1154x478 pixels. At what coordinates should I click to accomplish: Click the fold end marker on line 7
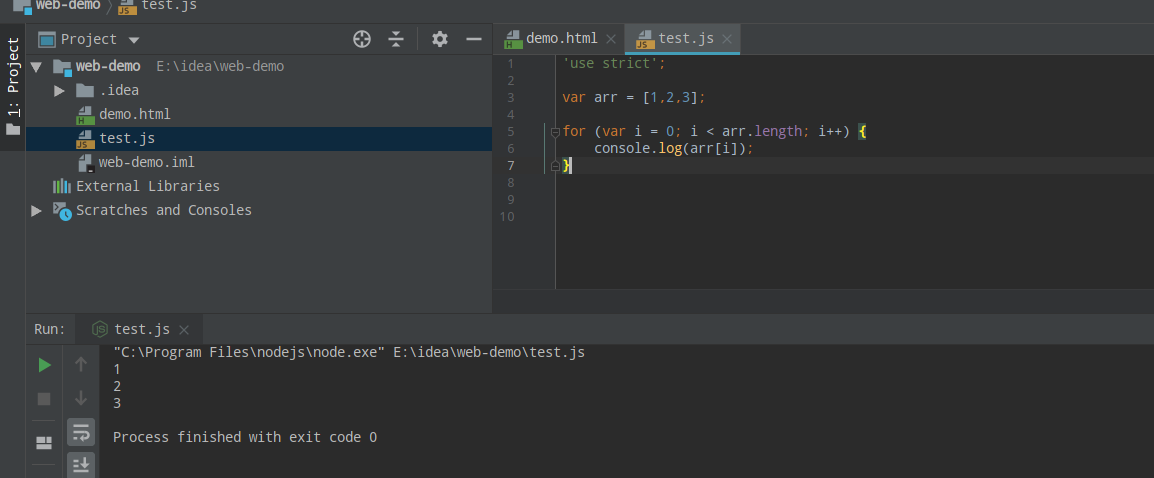[556, 166]
